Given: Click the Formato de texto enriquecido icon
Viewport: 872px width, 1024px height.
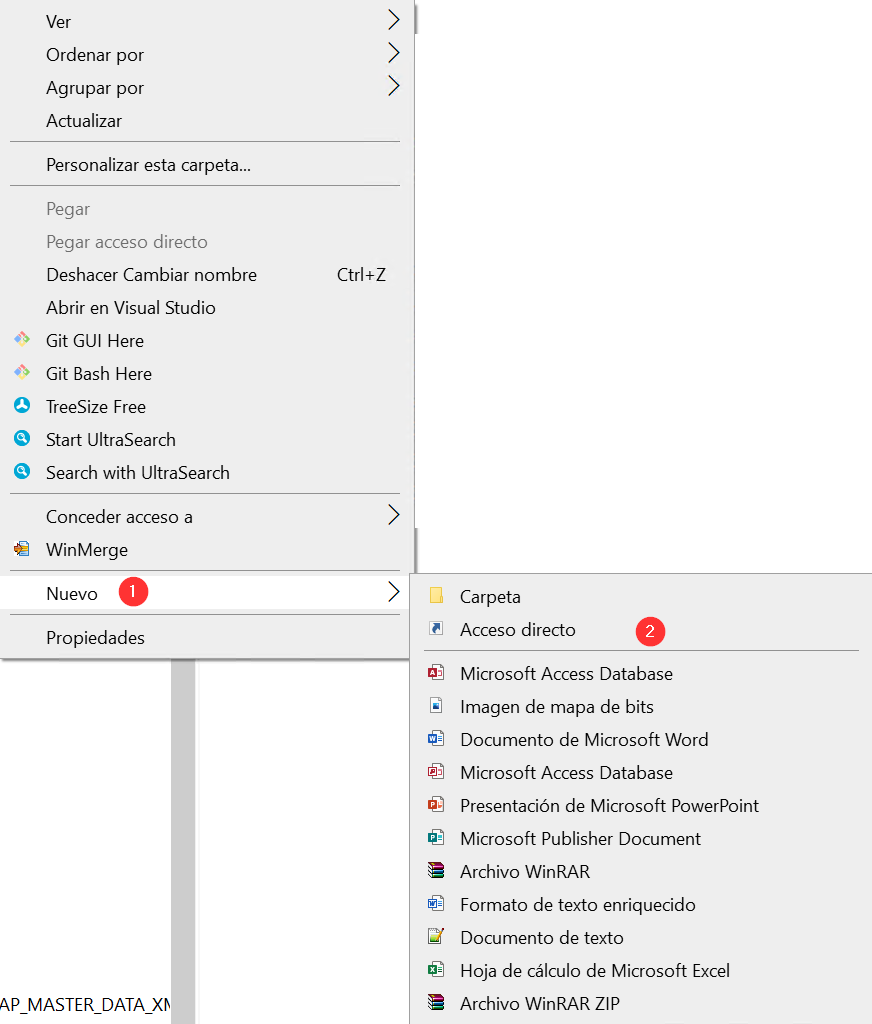Looking at the screenshot, I should (x=436, y=903).
